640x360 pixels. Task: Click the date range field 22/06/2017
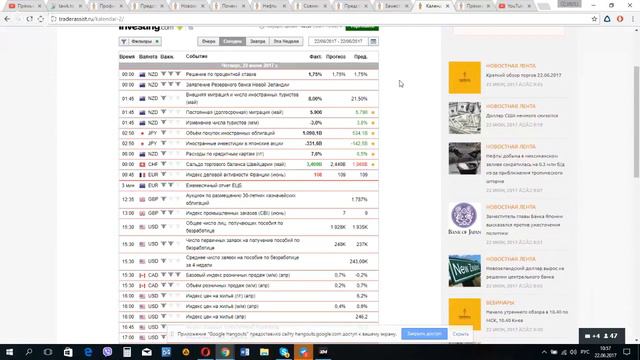tap(338, 41)
